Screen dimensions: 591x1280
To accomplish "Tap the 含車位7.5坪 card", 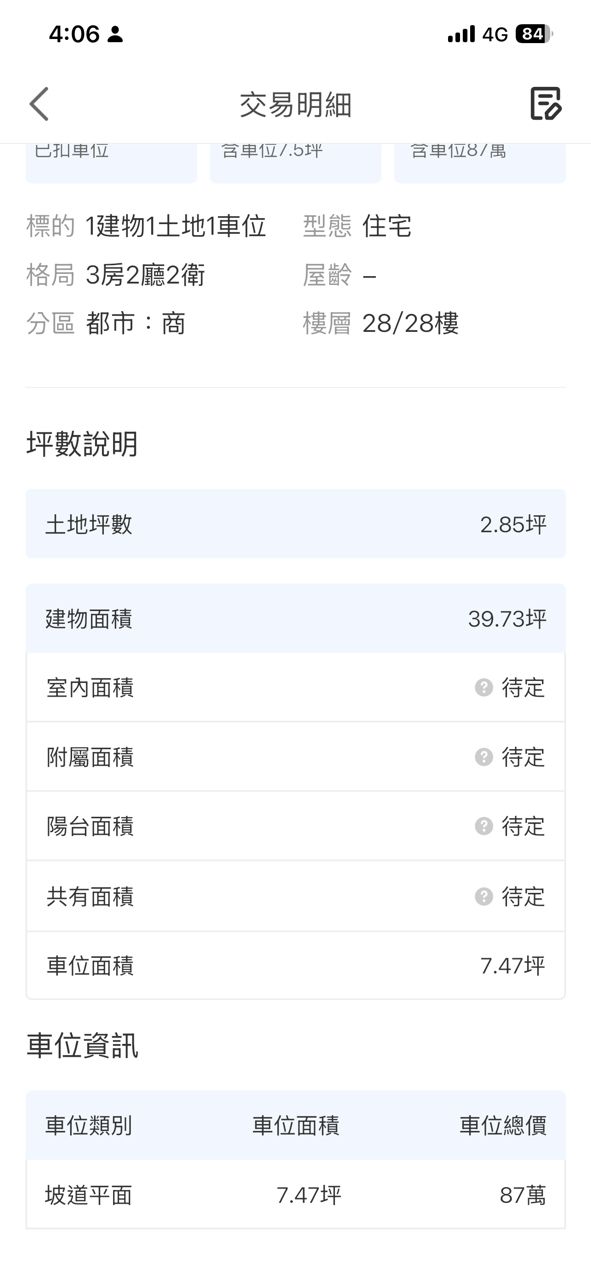I will coord(296,163).
